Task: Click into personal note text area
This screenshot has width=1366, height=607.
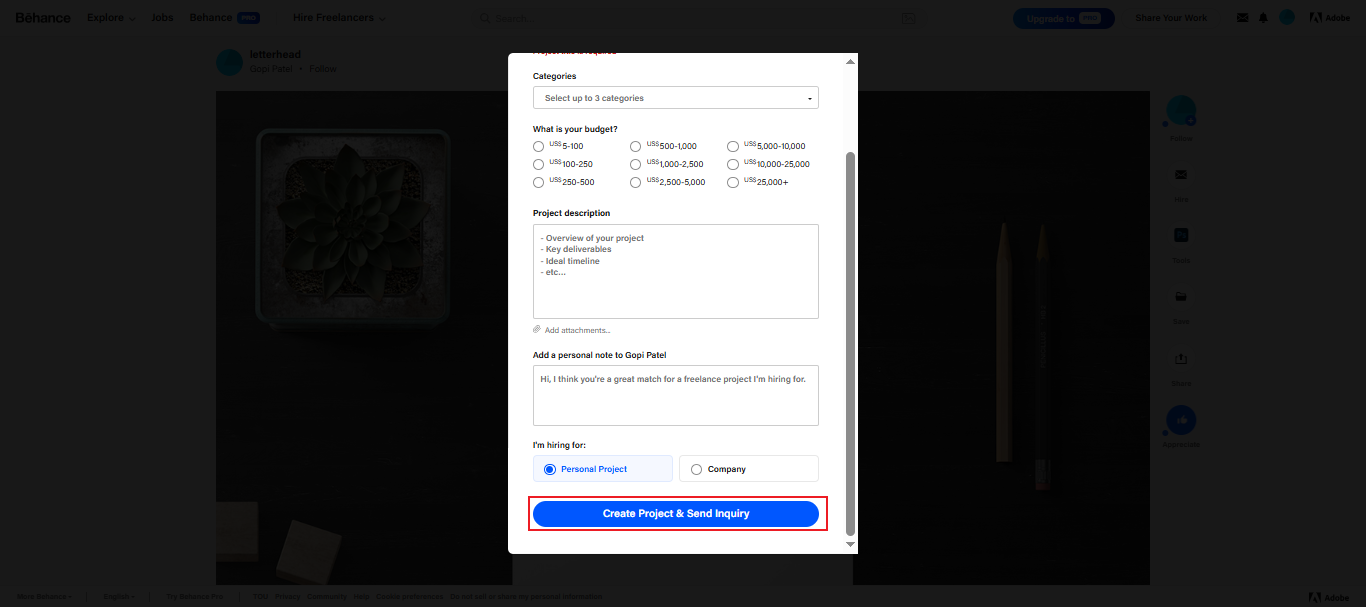Action: click(x=676, y=396)
